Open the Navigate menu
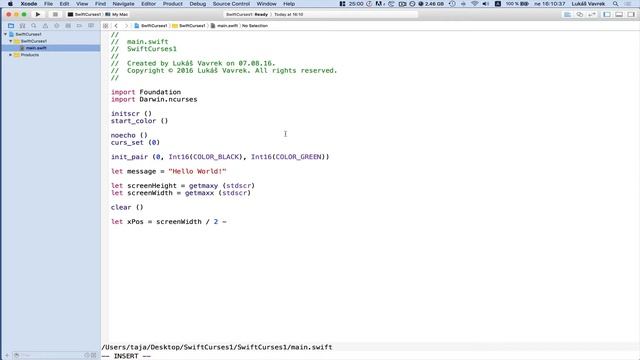This screenshot has width=640, height=360. point(123,4)
